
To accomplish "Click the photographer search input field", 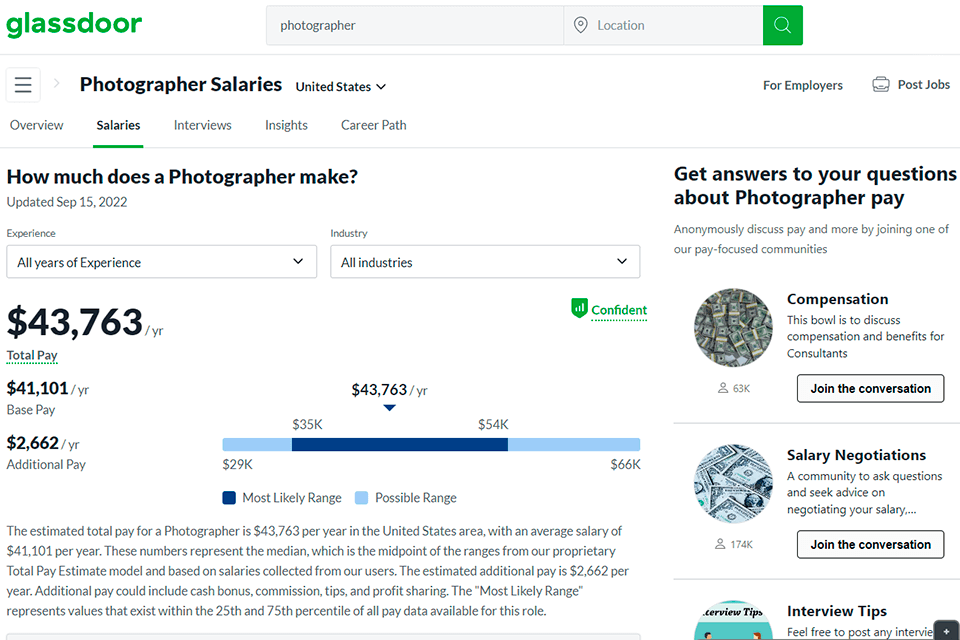I will [x=414, y=24].
